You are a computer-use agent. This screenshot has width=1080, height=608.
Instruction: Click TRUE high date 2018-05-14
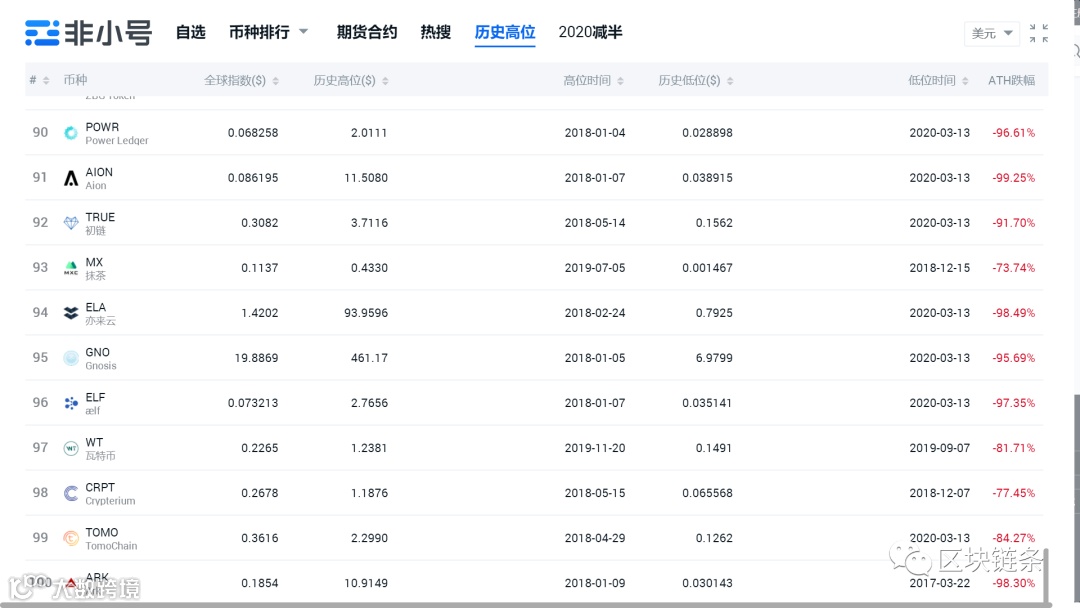point(595,222)
